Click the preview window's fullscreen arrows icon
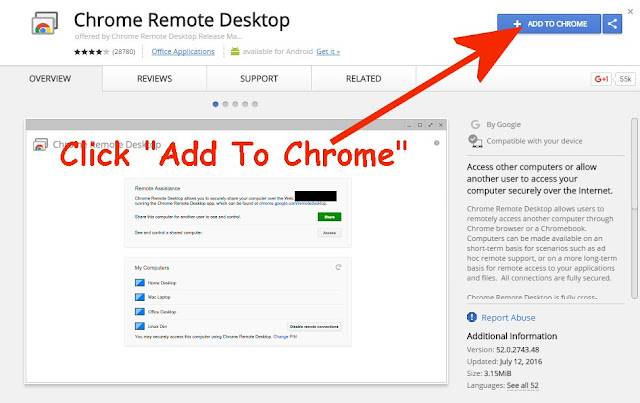This screenshot has width=640, height=403. (430, 125)
